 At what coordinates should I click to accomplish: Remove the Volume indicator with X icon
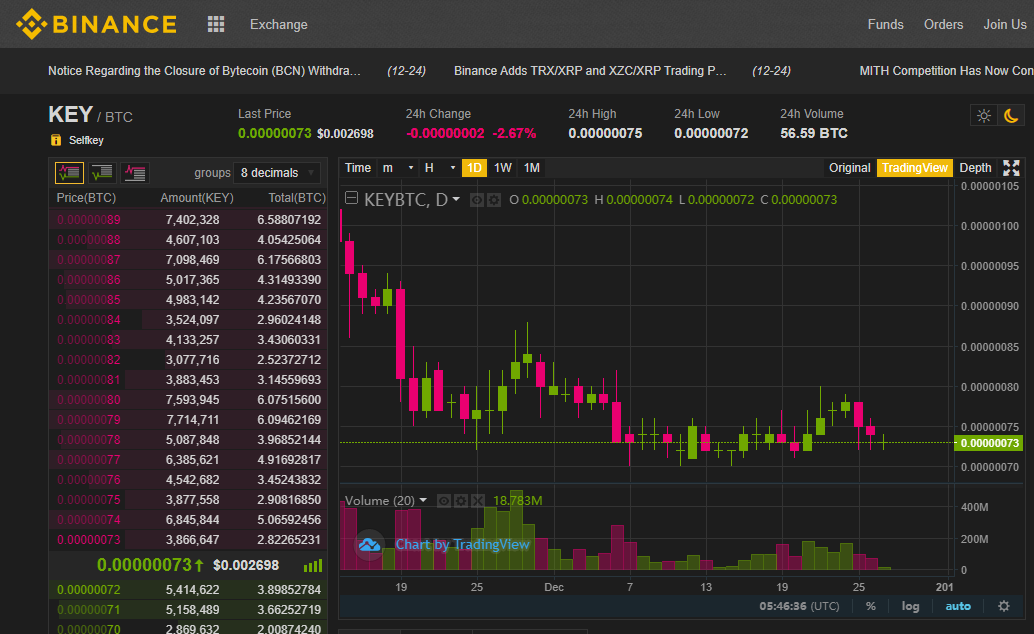478,501
